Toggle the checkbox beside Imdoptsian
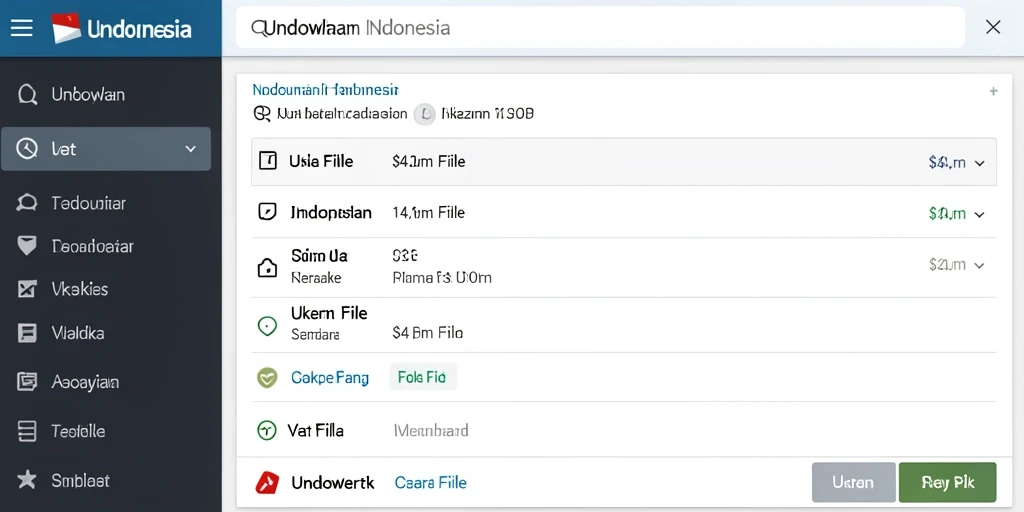 click(x=267, y=212)
